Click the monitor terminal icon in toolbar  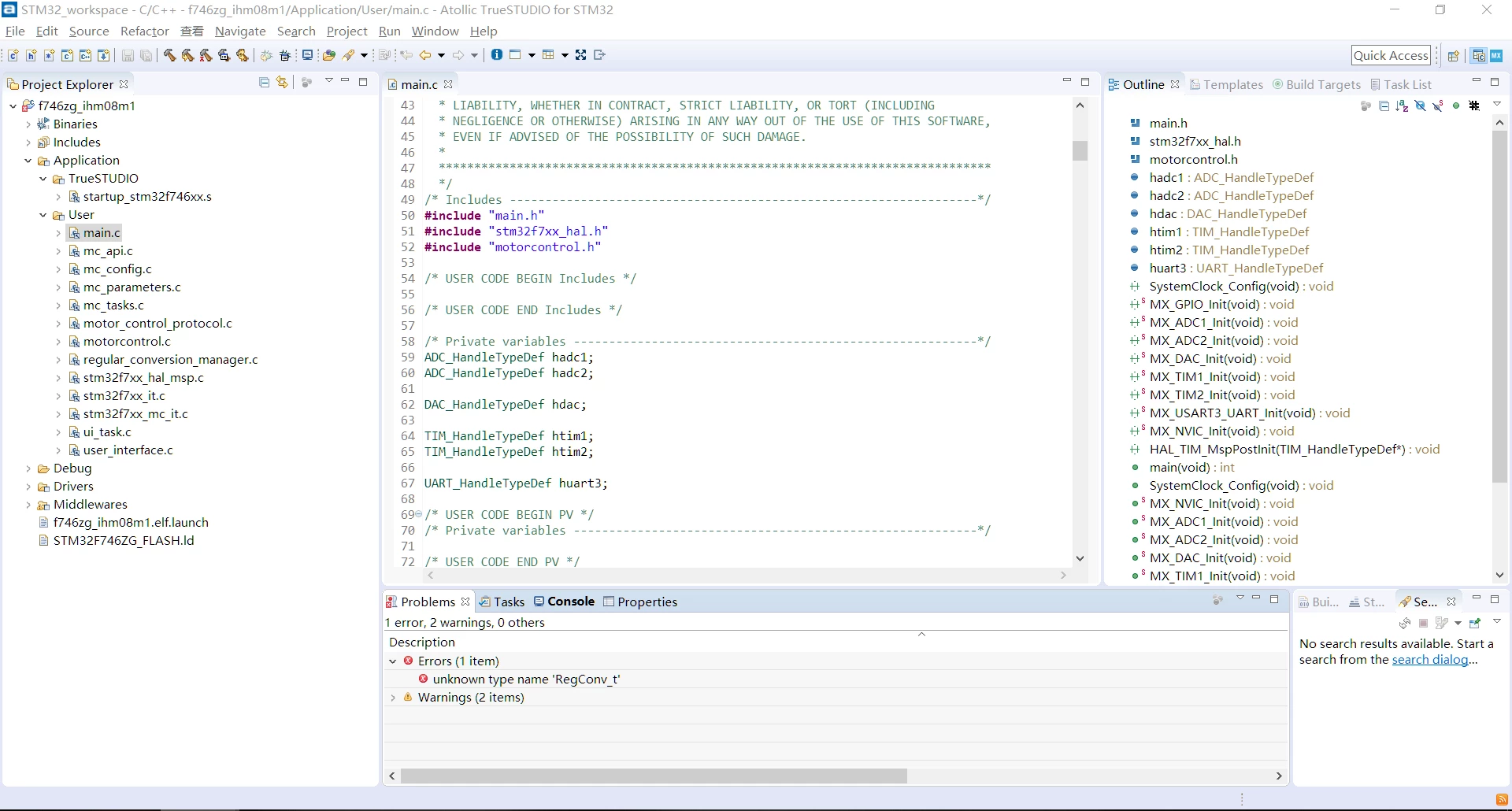tap(307, 55)
